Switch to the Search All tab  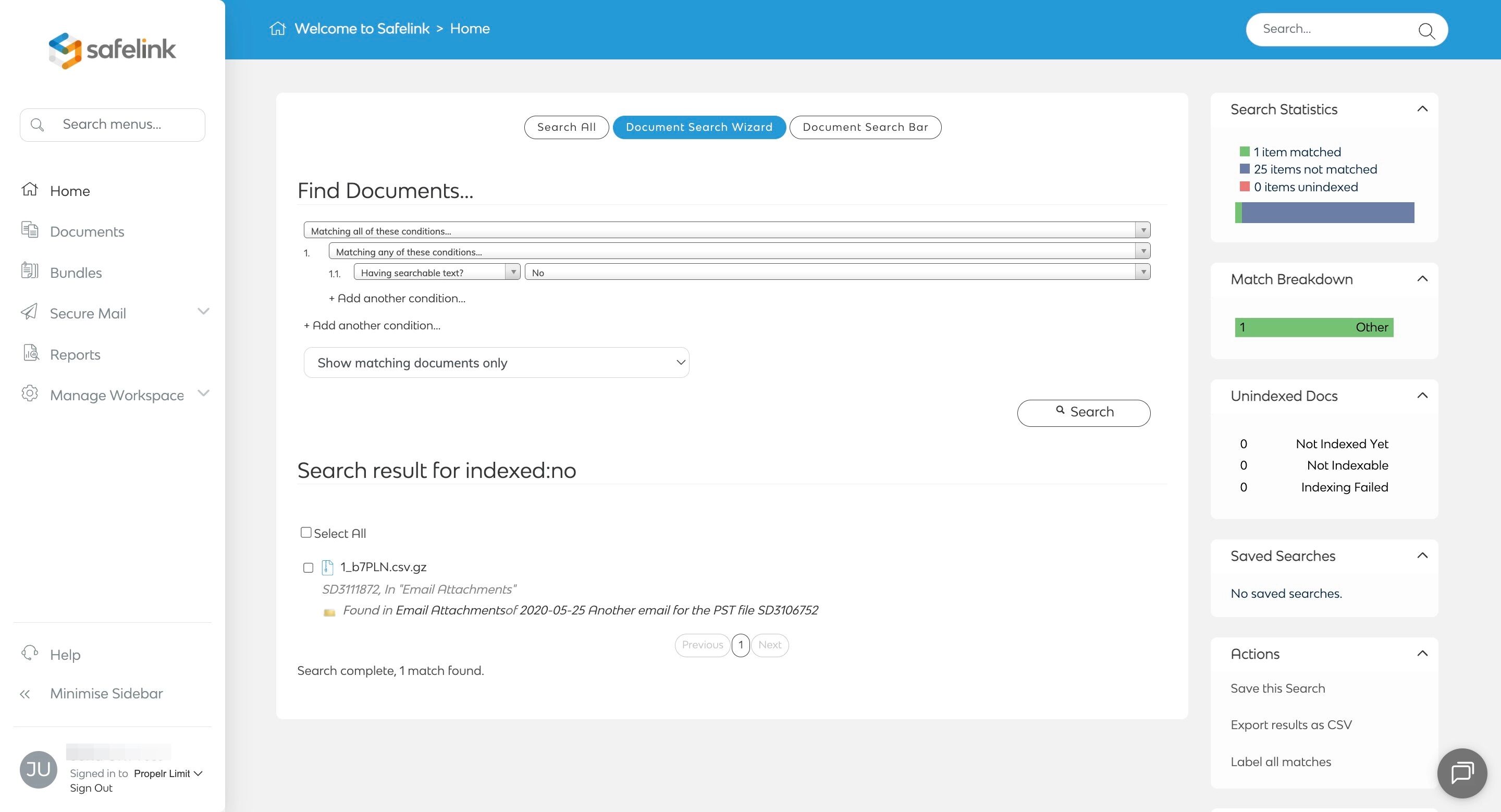[x=566, y=128]
